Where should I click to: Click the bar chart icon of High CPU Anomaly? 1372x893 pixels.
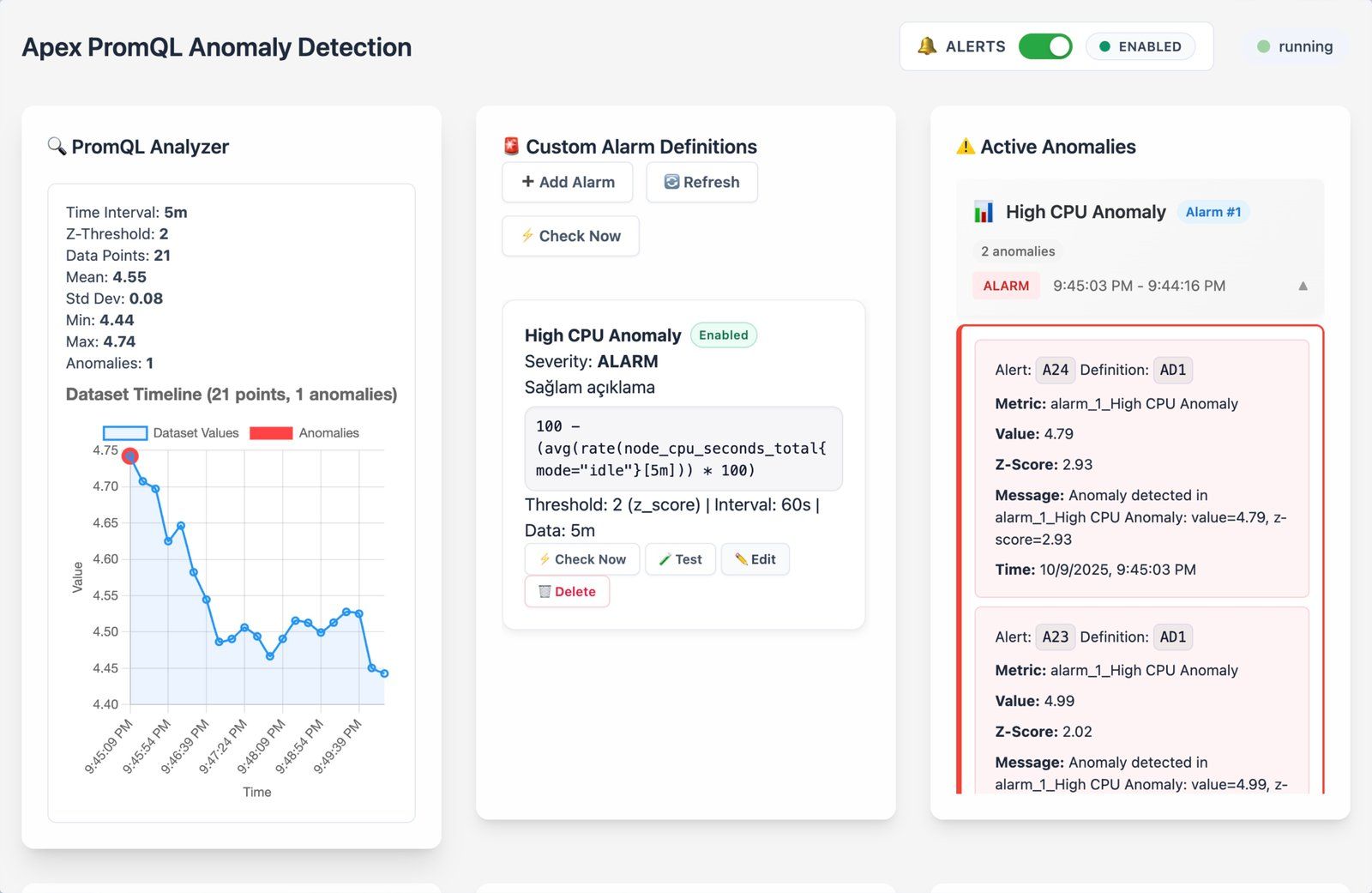(x=984, y=212)
